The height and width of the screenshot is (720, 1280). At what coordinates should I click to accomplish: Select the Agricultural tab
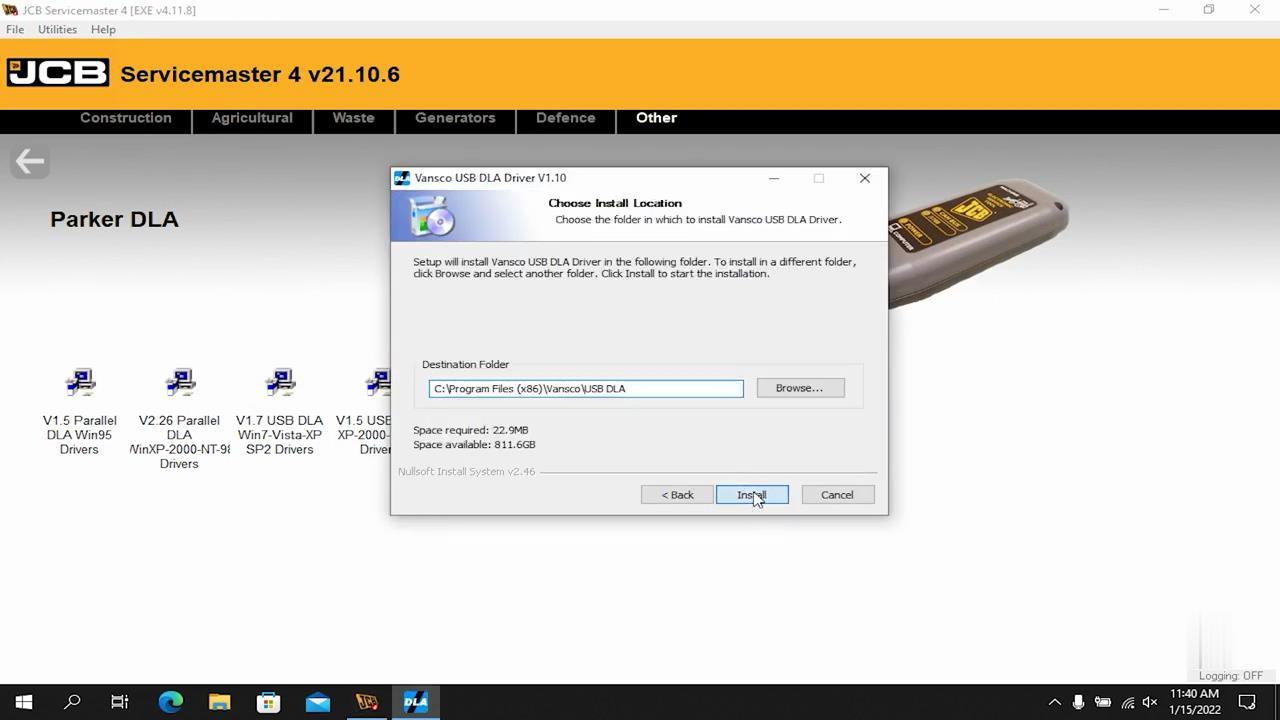click(x=252, y=118)
